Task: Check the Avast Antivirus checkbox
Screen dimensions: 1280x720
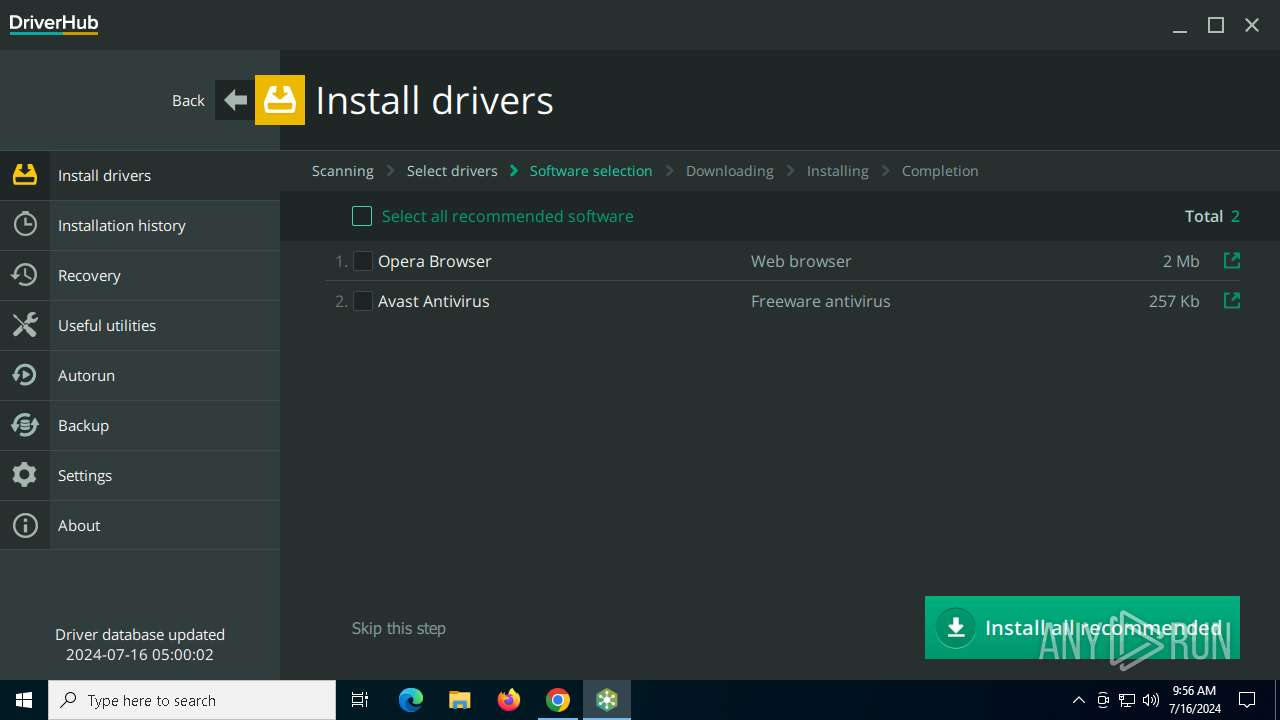Action: click(363, 301)
